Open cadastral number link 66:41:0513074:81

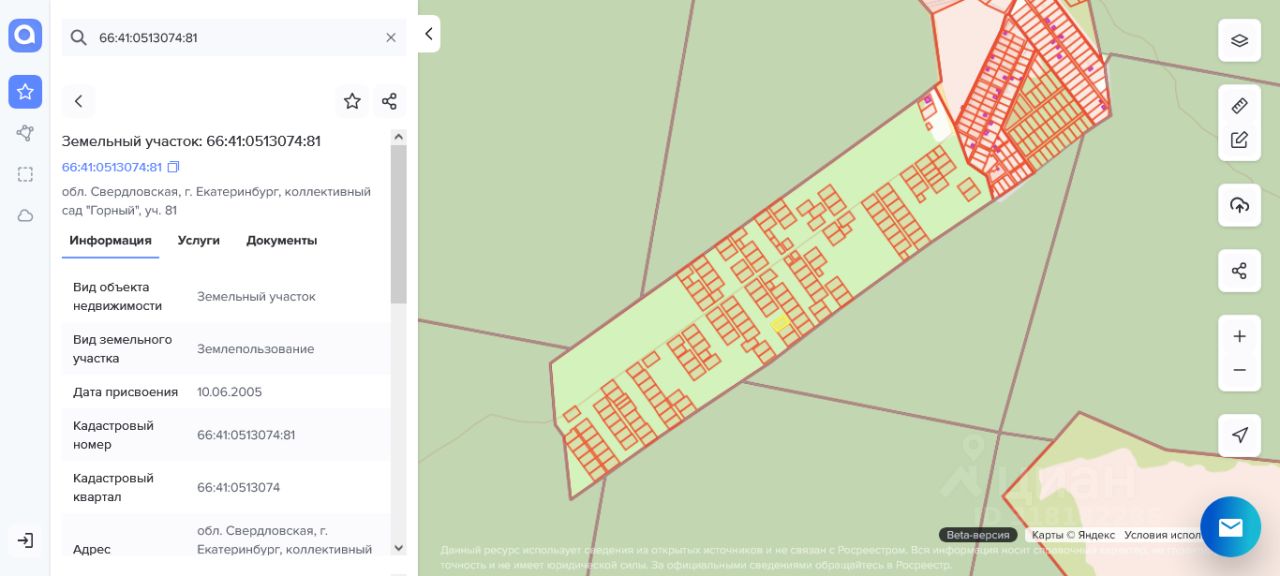pos(112,167)
